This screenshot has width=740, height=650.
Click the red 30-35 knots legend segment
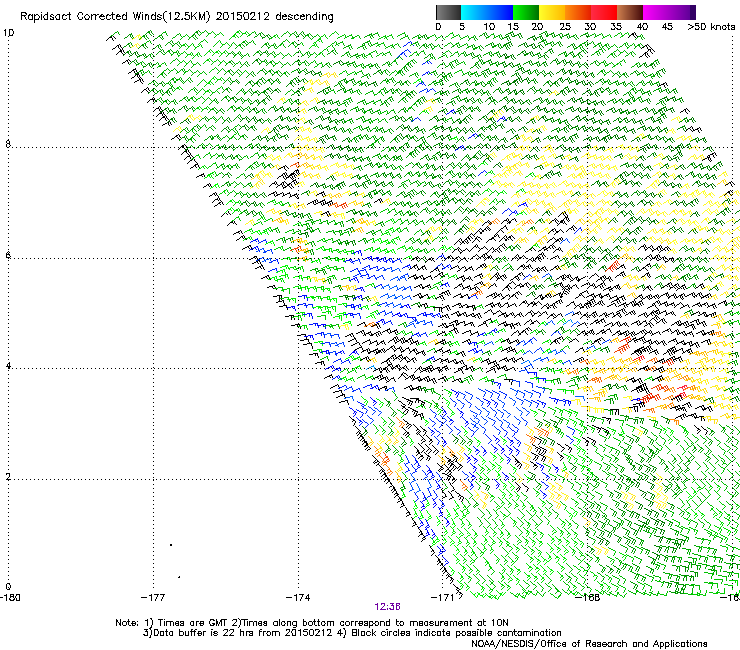click(x=604, y=12)
